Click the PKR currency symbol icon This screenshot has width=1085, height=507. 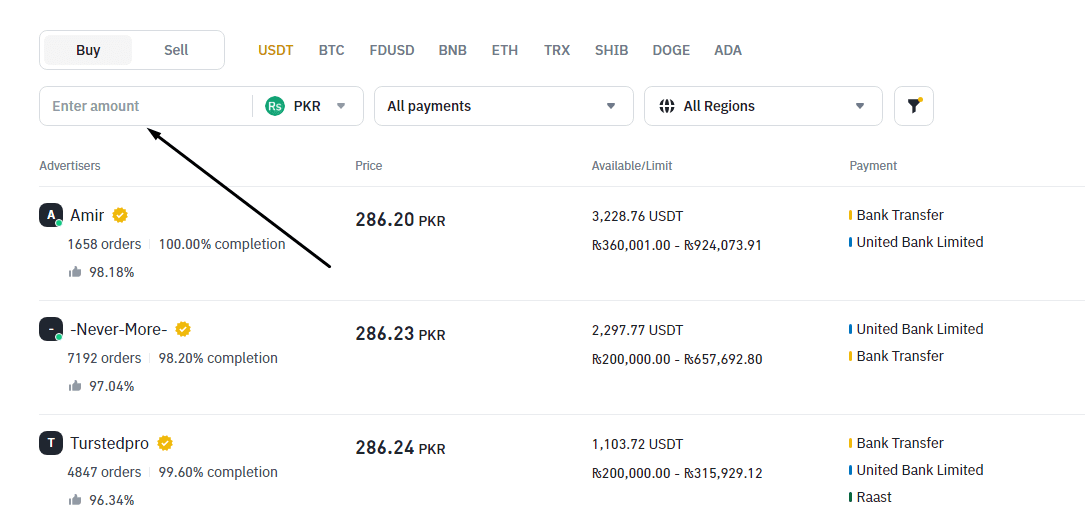275,106
